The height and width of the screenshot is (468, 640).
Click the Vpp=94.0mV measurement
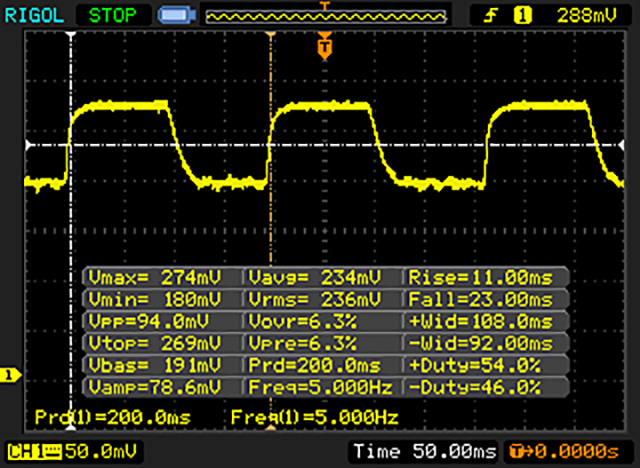pyautogui.click(x=149, y=322)
